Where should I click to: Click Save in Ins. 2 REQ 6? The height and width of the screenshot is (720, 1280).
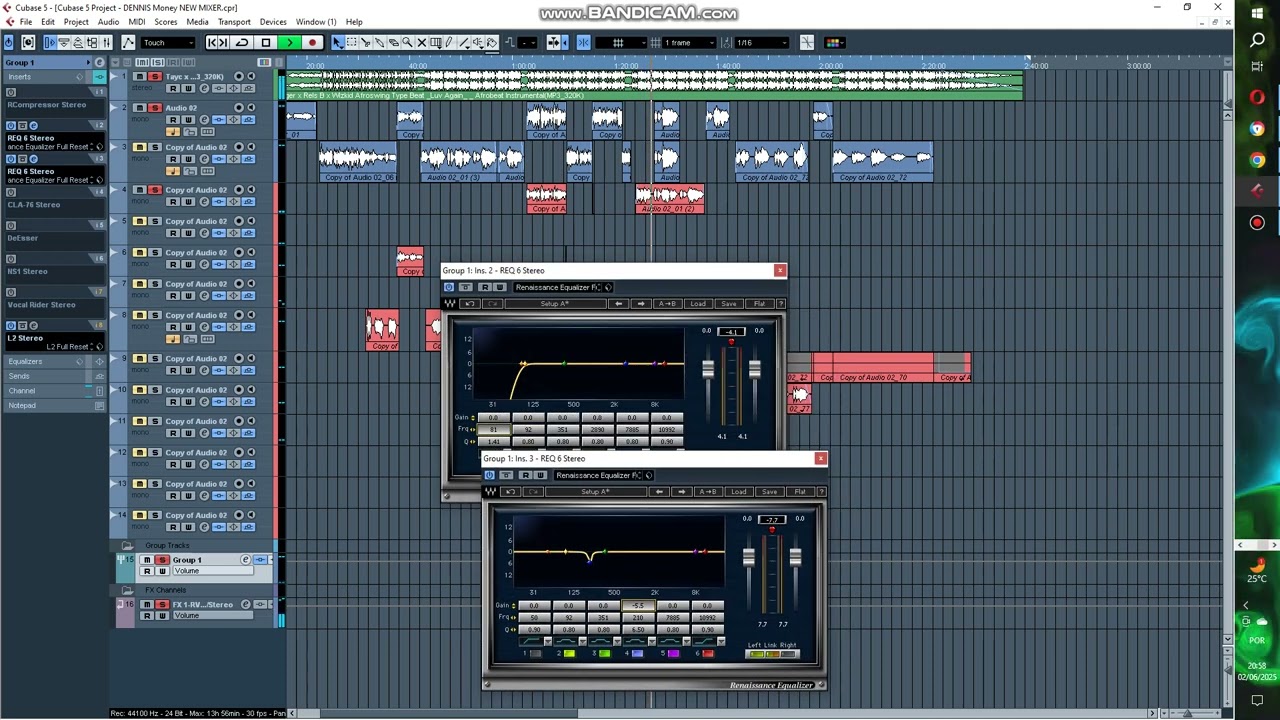729,303
